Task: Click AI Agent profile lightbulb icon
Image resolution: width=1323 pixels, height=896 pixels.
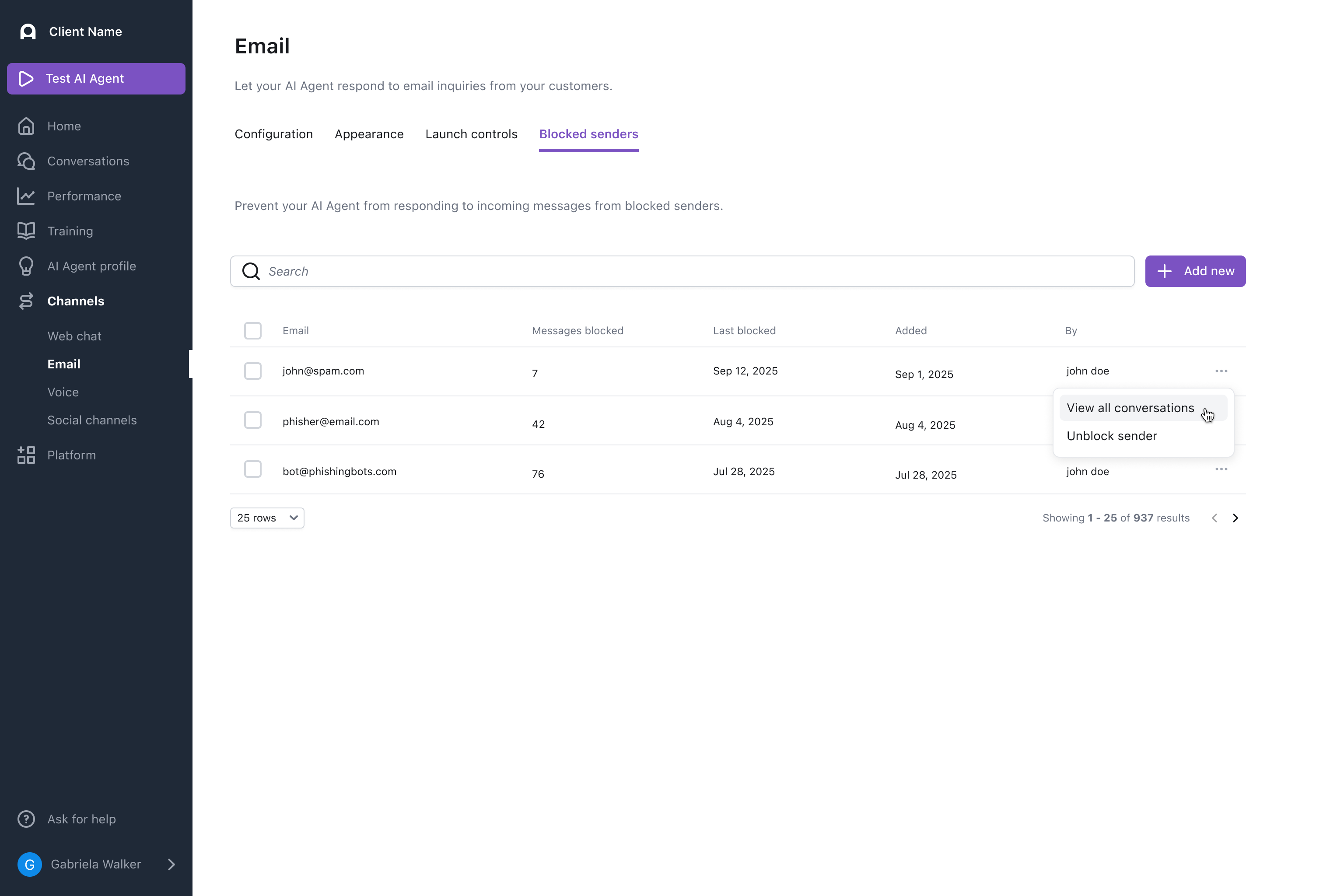Action: 26,266
